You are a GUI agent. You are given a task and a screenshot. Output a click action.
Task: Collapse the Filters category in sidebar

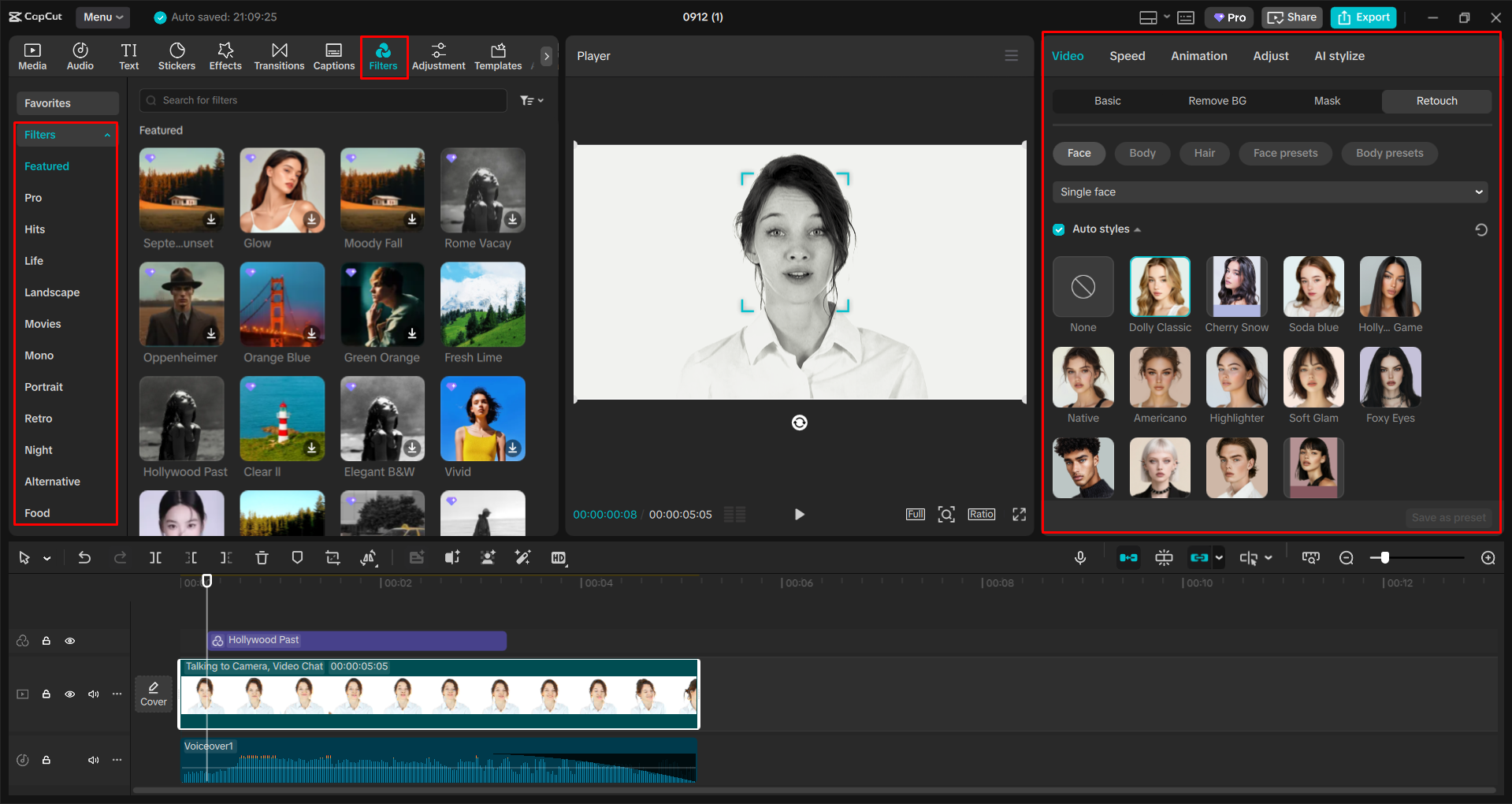click(x=107, y=134)
